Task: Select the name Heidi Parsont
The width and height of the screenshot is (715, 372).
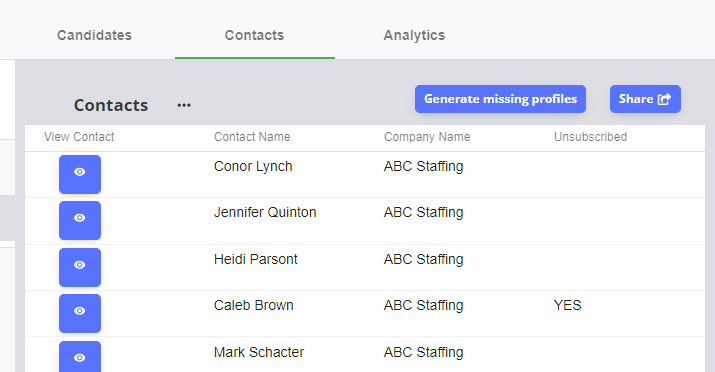Action: tap(256, 259)
